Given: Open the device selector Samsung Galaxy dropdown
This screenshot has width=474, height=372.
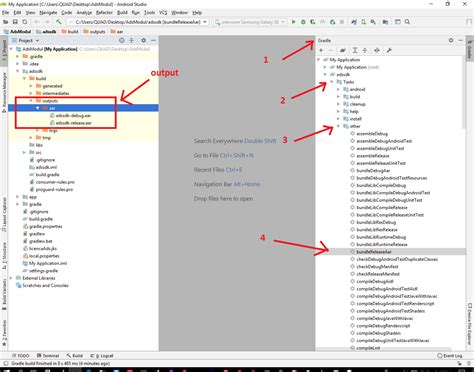Looking at the screenshot, I should [x=250, y=22].
